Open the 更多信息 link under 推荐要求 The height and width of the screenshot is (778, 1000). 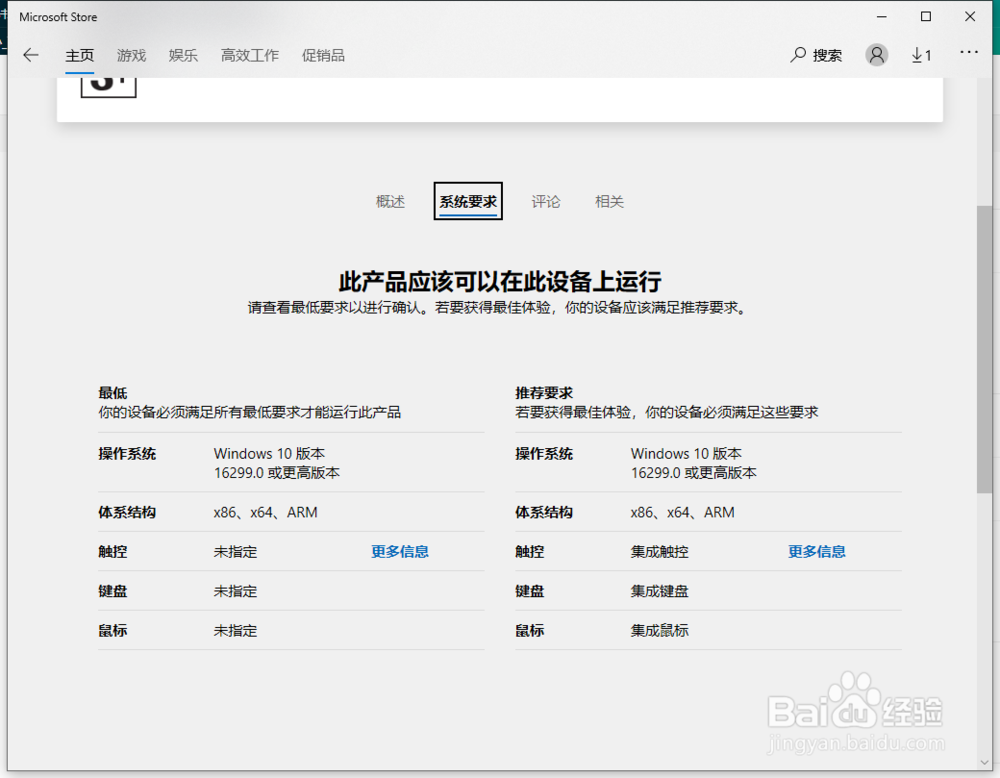815,551
